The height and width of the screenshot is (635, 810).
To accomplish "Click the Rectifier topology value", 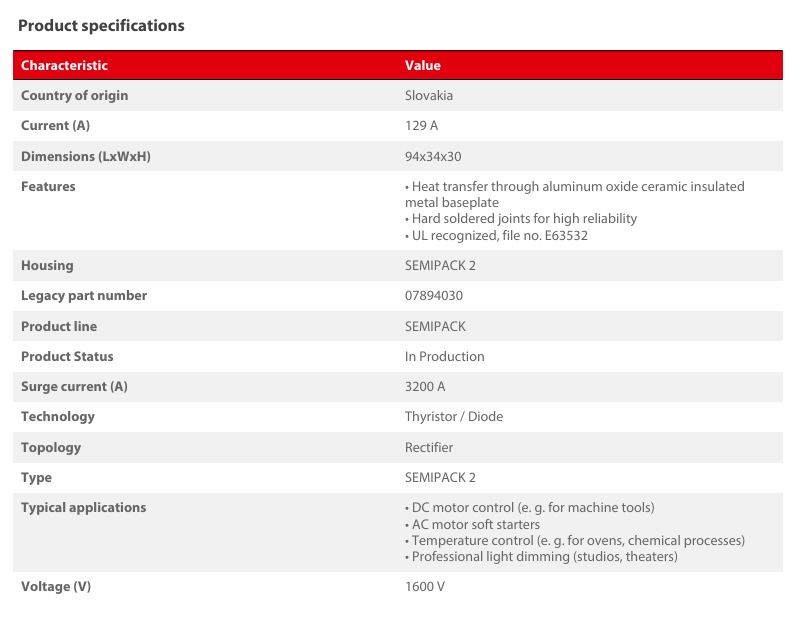I will point(429,447).
